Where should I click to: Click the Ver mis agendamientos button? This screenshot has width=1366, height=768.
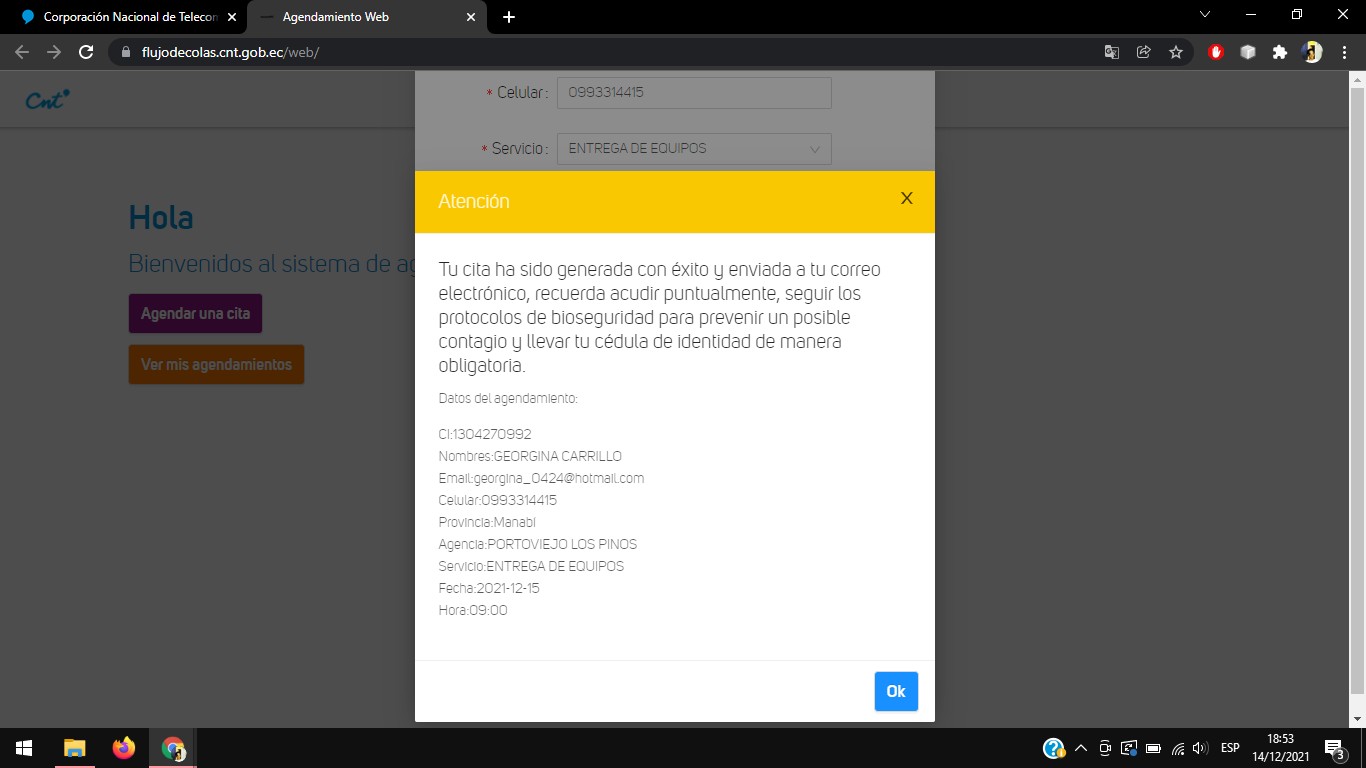click(216, 365)
